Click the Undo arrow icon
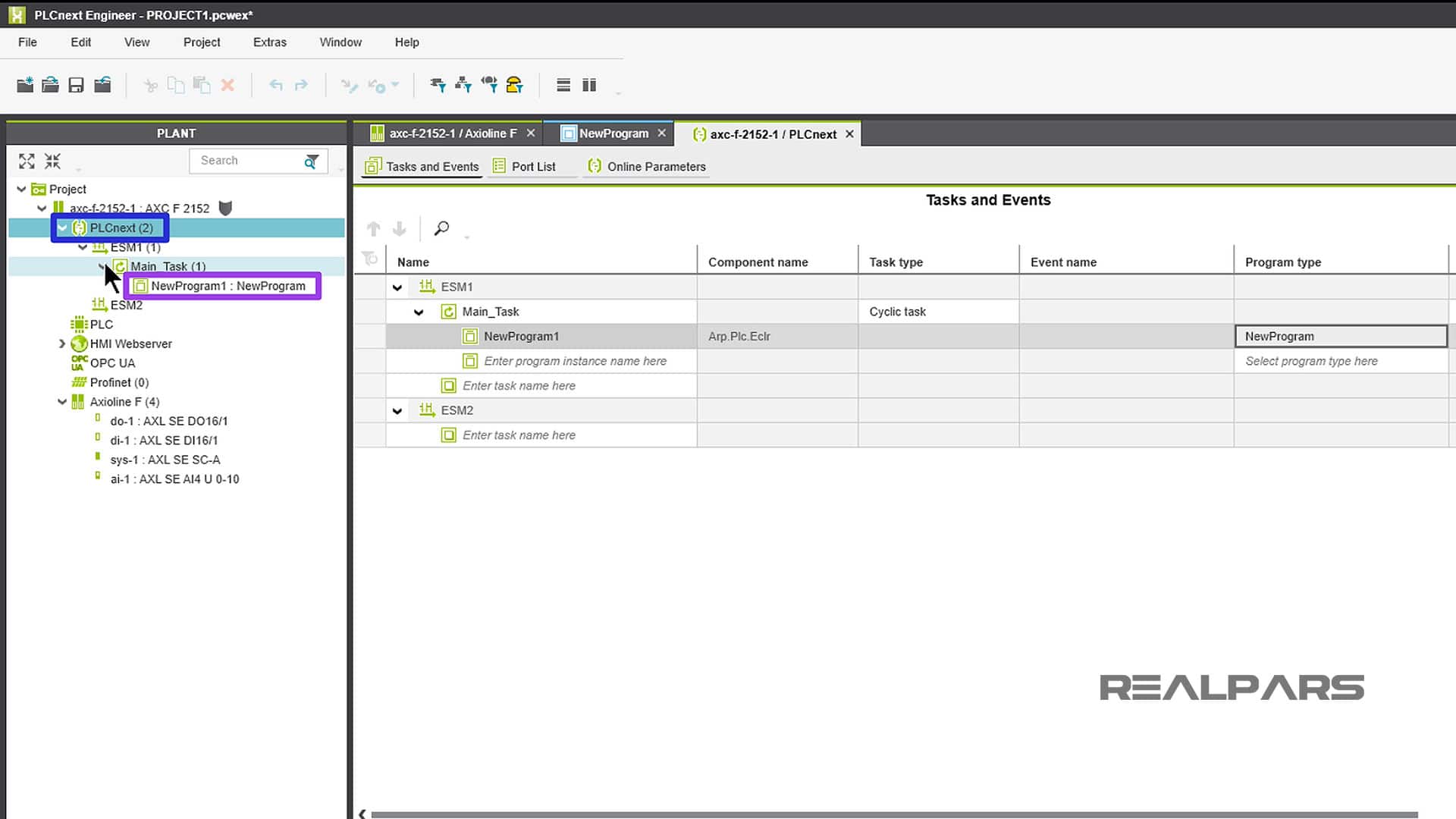The width and height of the screenshot is (1456, 819). pyautogui.click(x=276, y=85)
